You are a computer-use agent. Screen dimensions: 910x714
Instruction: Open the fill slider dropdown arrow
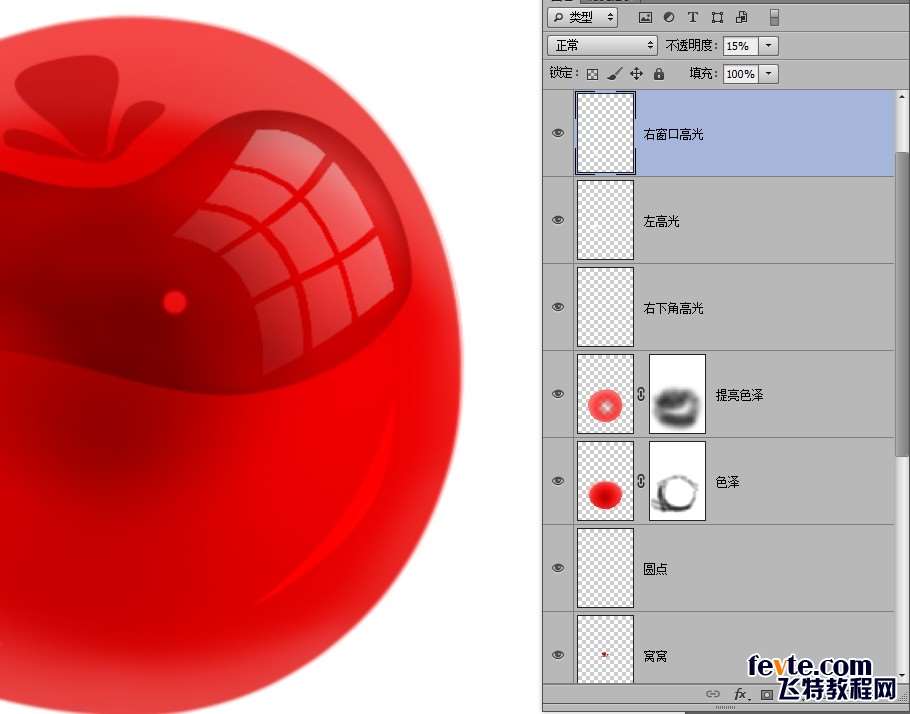[x=768, y=74]
